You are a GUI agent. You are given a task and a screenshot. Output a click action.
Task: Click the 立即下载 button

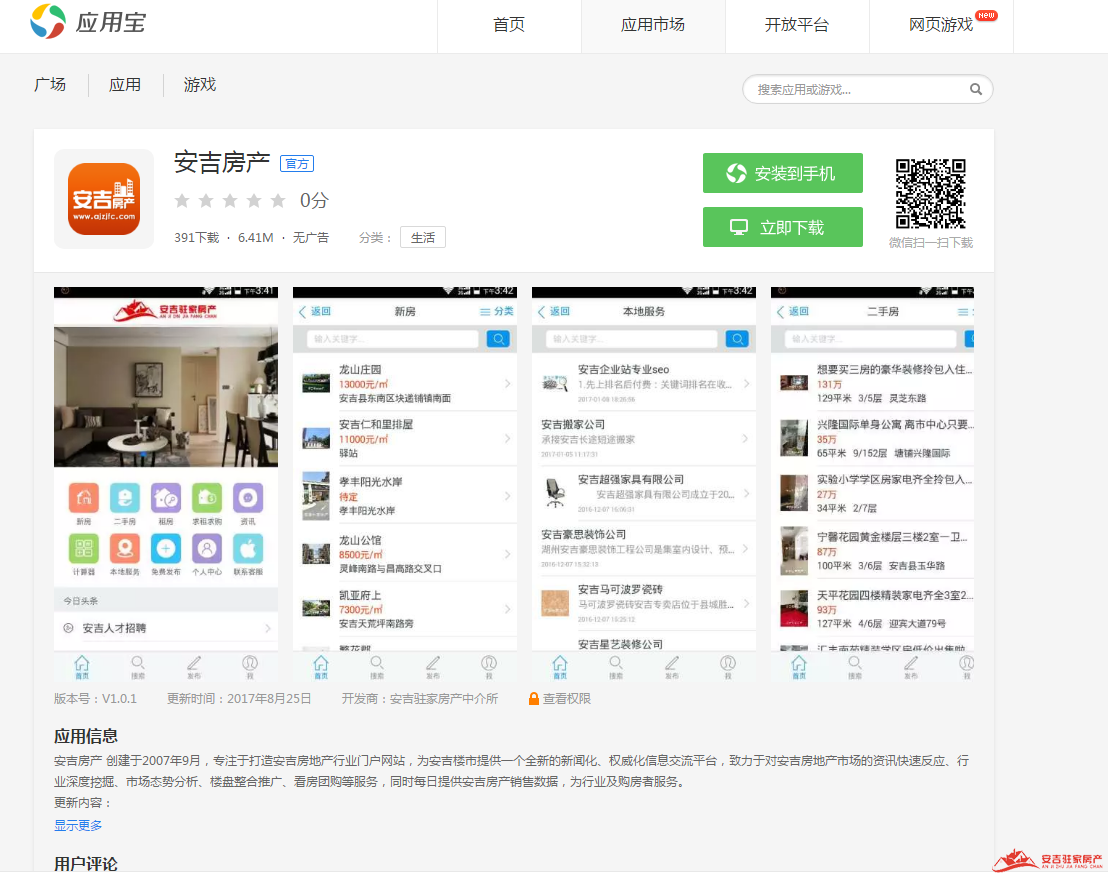[x=782, y=227]
